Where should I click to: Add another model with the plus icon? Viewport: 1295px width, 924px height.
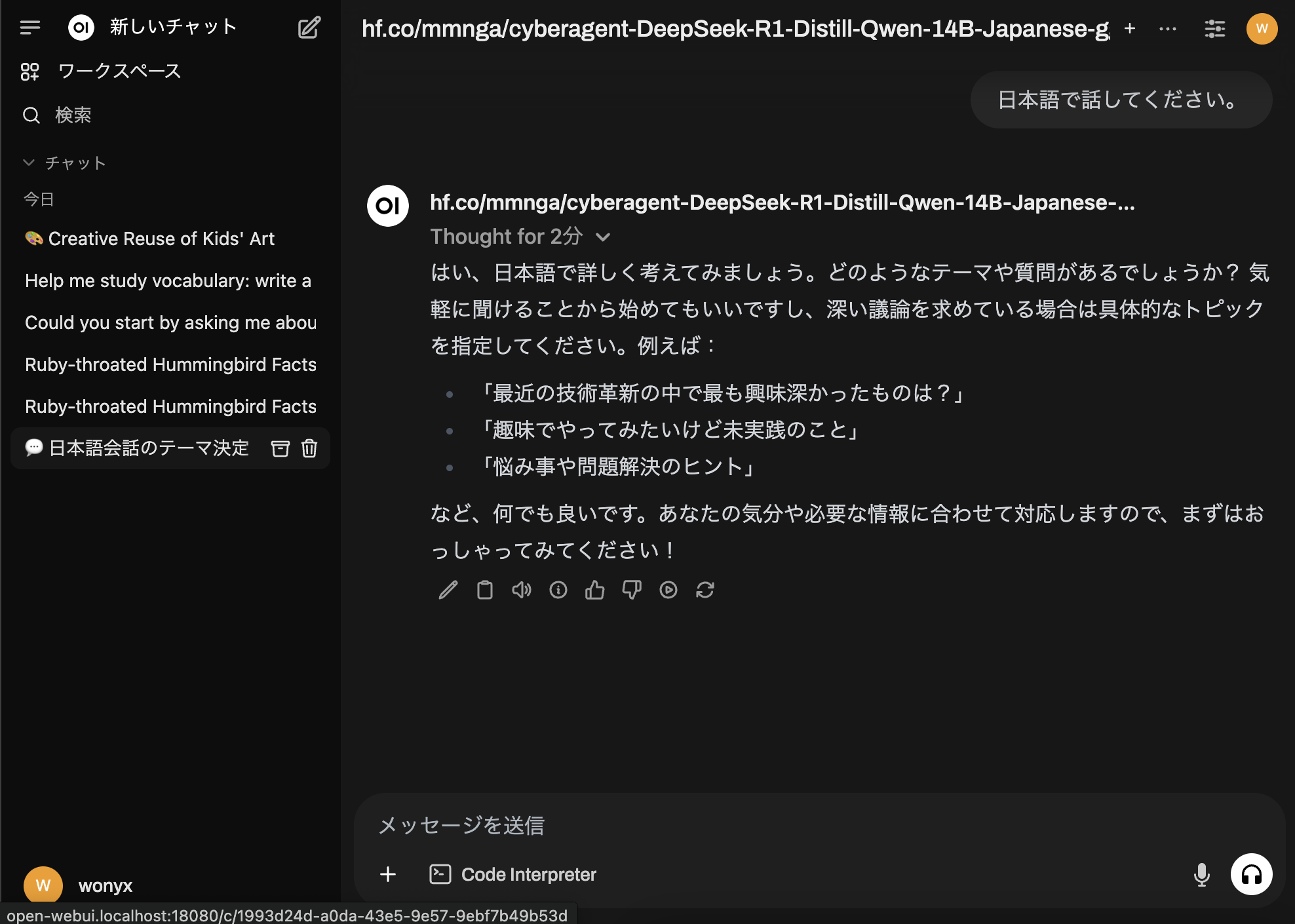click(1130, 28)
